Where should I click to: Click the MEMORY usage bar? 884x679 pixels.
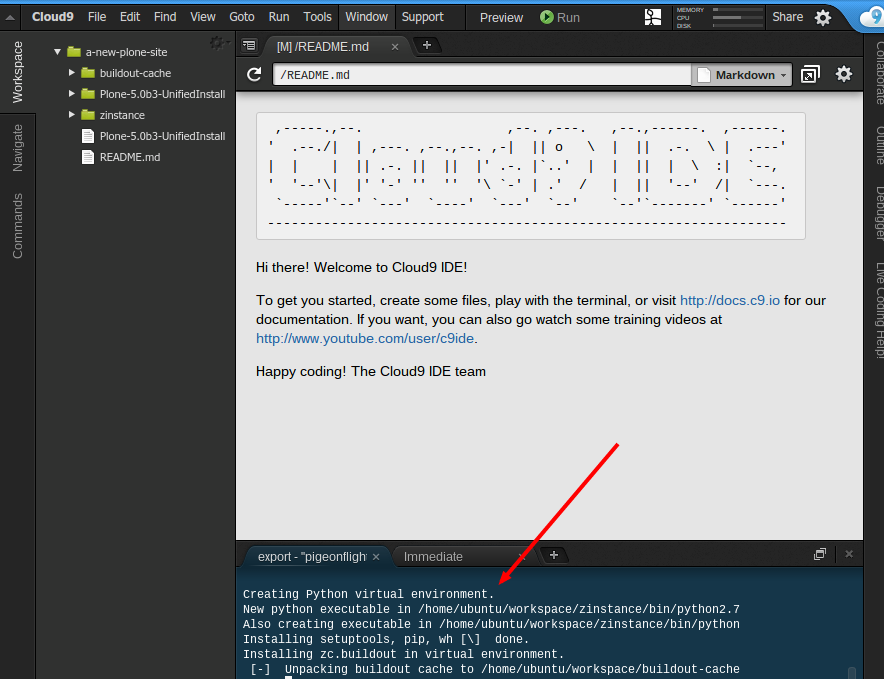pos(736,10)
